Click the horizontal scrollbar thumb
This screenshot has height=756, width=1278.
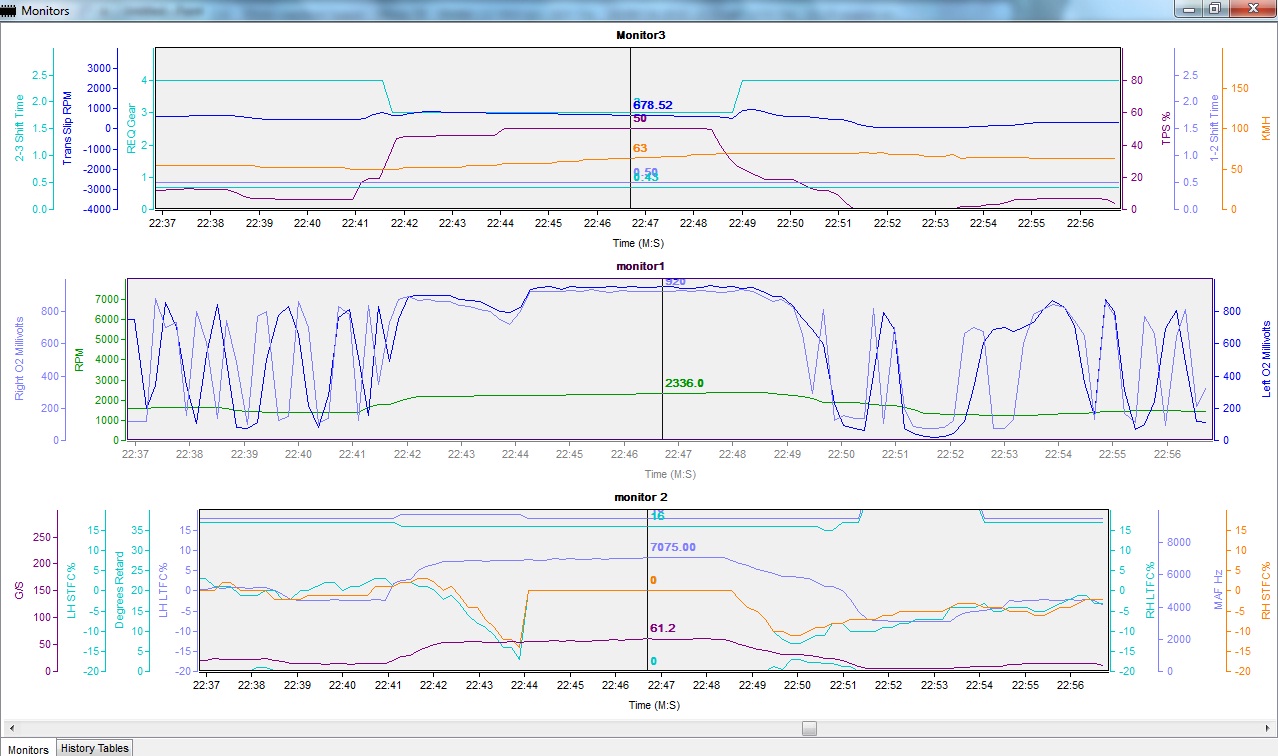(x=809, y=728)
